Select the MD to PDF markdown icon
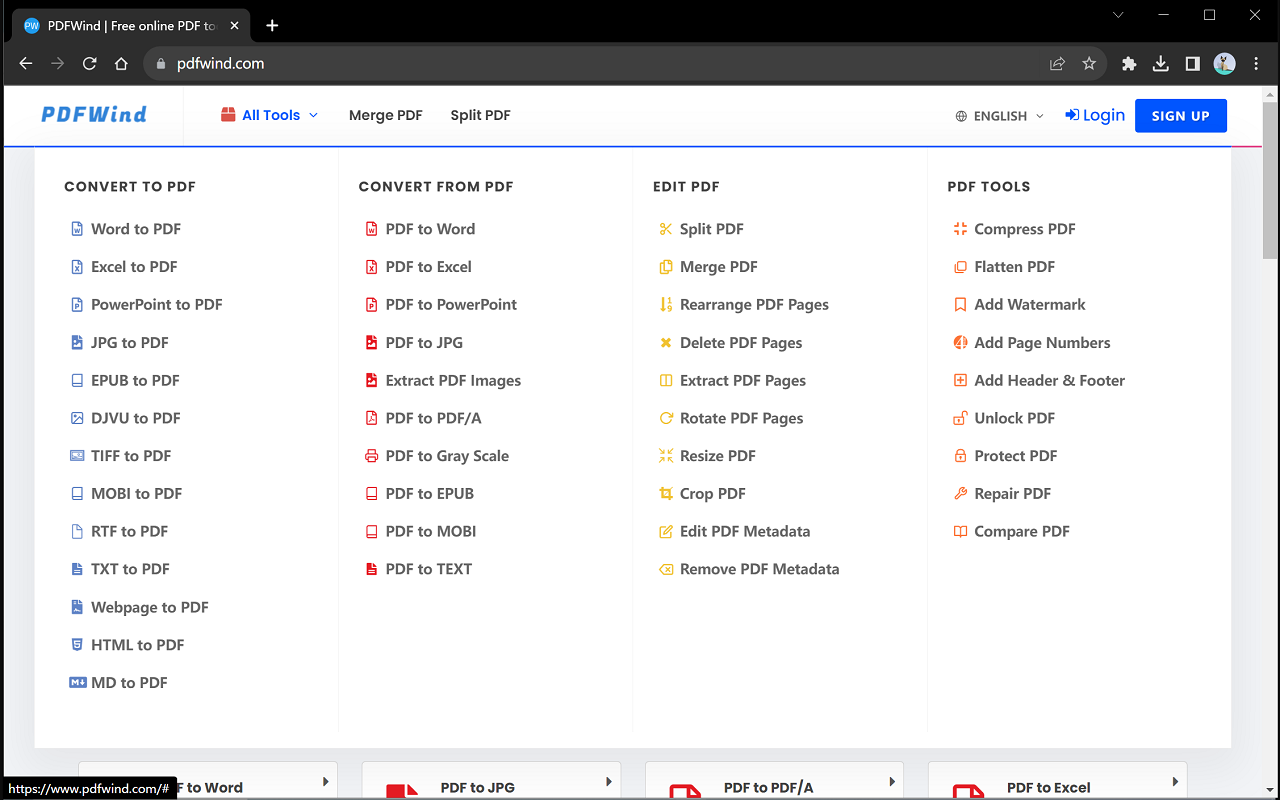The image size is (1280, 800). (x=77, y=682)
